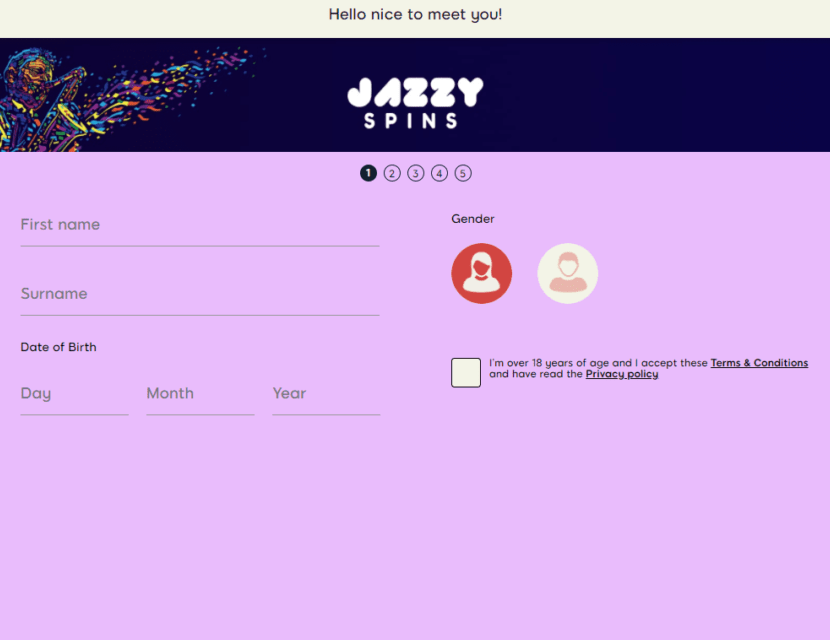Viewport: 830px width, 640px height.
Task: Click the 'Hello nice to meet you!' text
Action: pyautogui.click(x=416, y=14)
